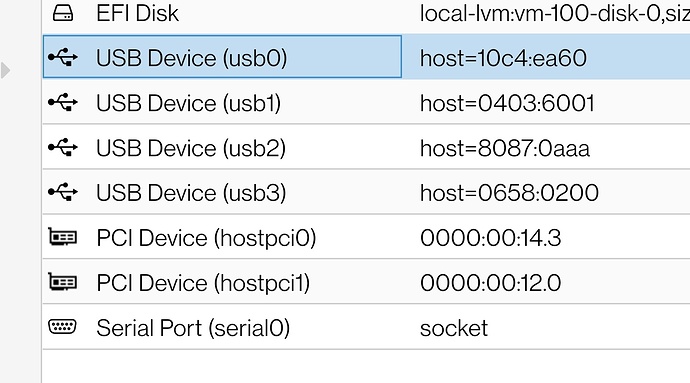This screenshot has width=690, height=383.
Task: Click the USB icon for usb0
Action: point(63,57)
